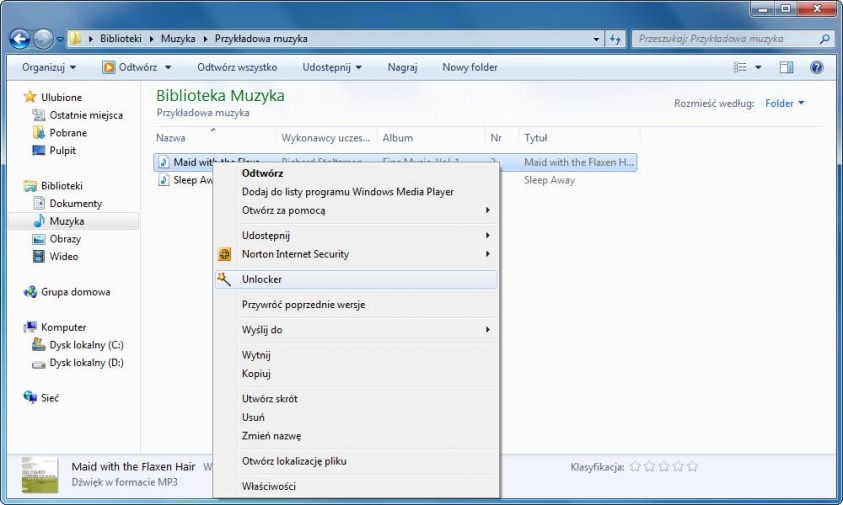Click the Unlocker wand icon in context menu
Screen dimensions: 843x505
[x=224, y=279]
